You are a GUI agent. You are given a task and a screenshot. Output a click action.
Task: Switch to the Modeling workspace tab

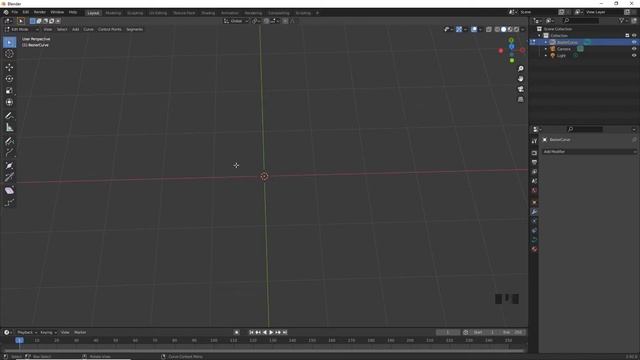(113, 13)
